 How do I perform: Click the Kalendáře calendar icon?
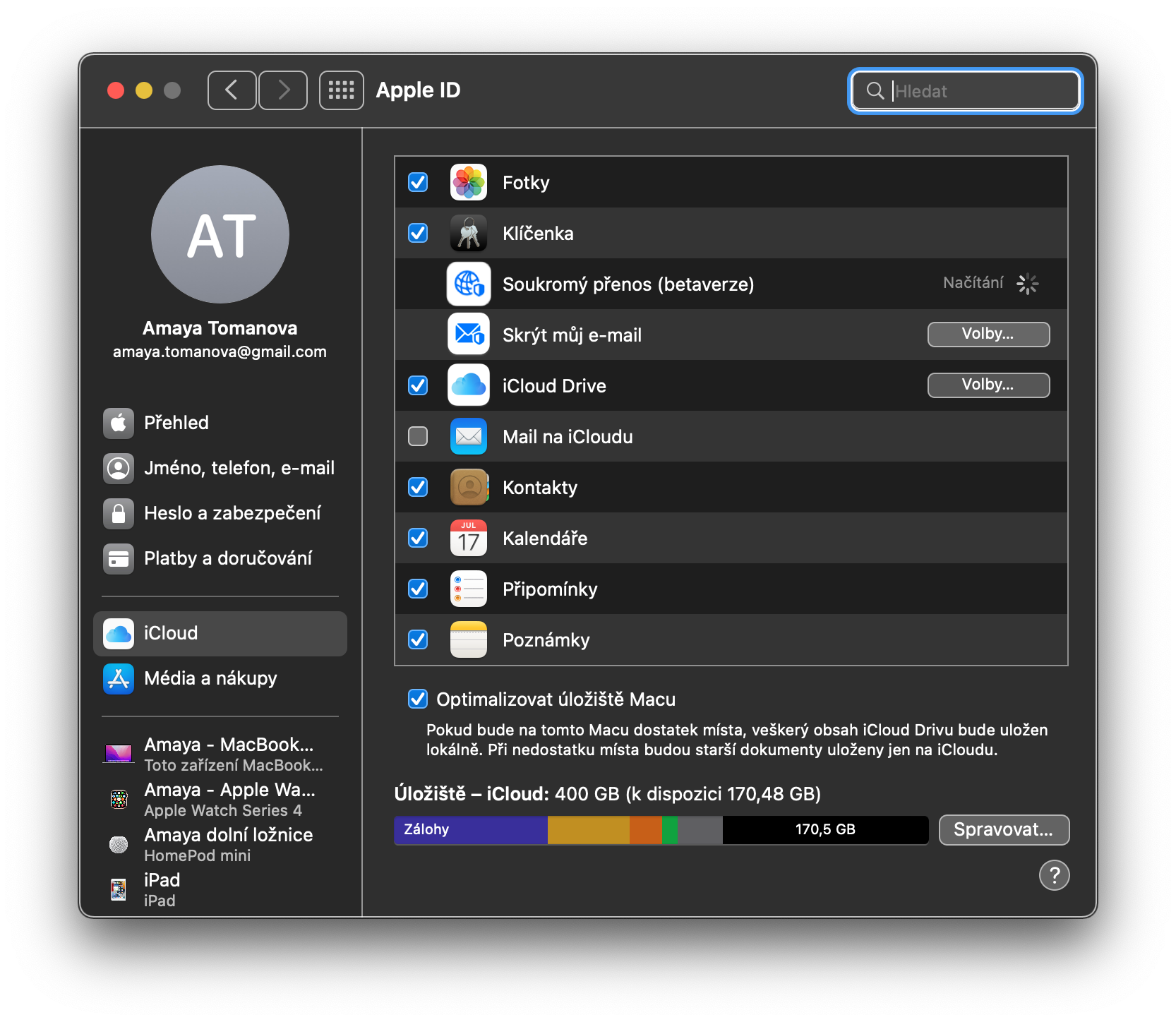(x=469, y=539)
